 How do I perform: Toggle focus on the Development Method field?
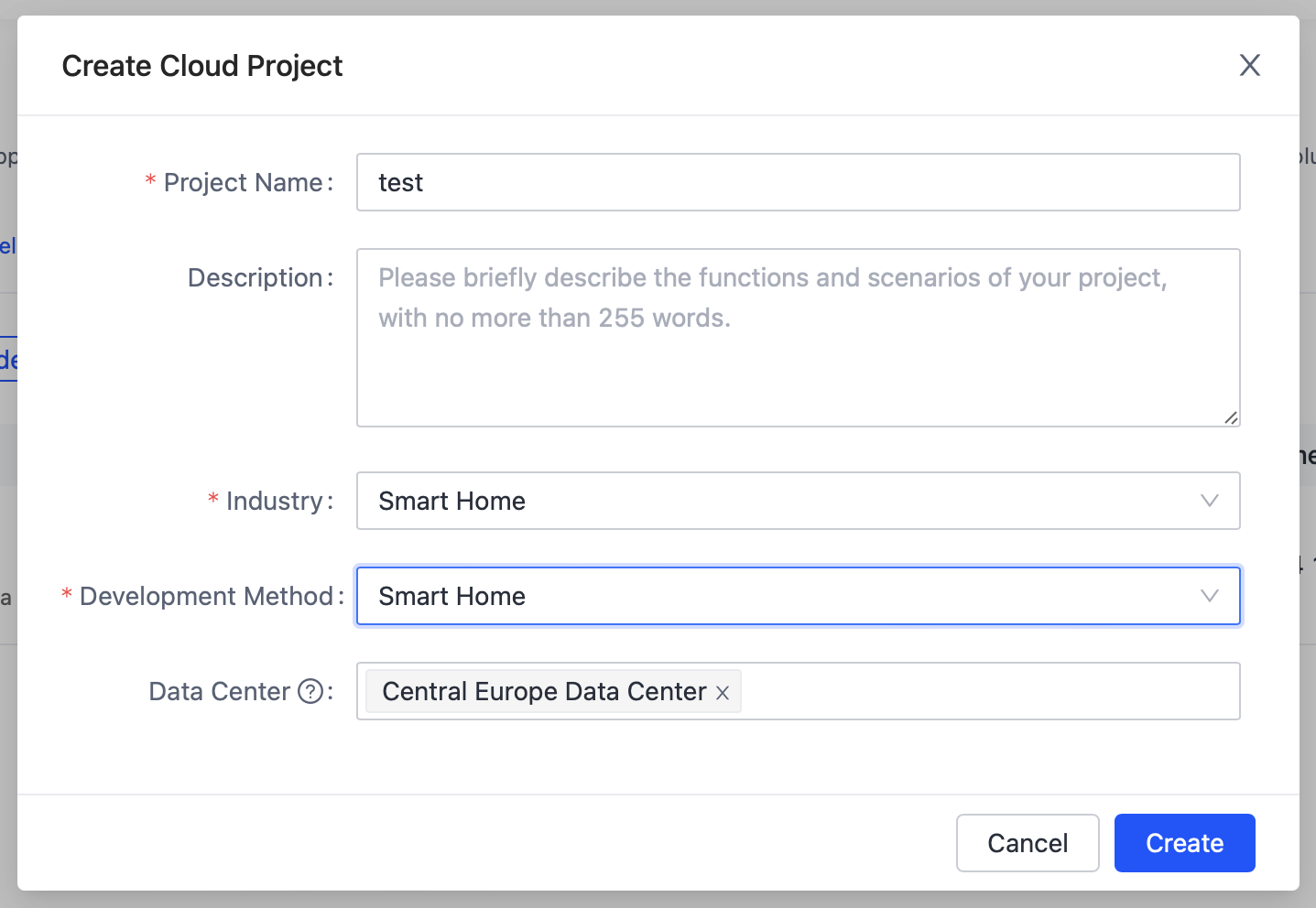pos(797,596)
